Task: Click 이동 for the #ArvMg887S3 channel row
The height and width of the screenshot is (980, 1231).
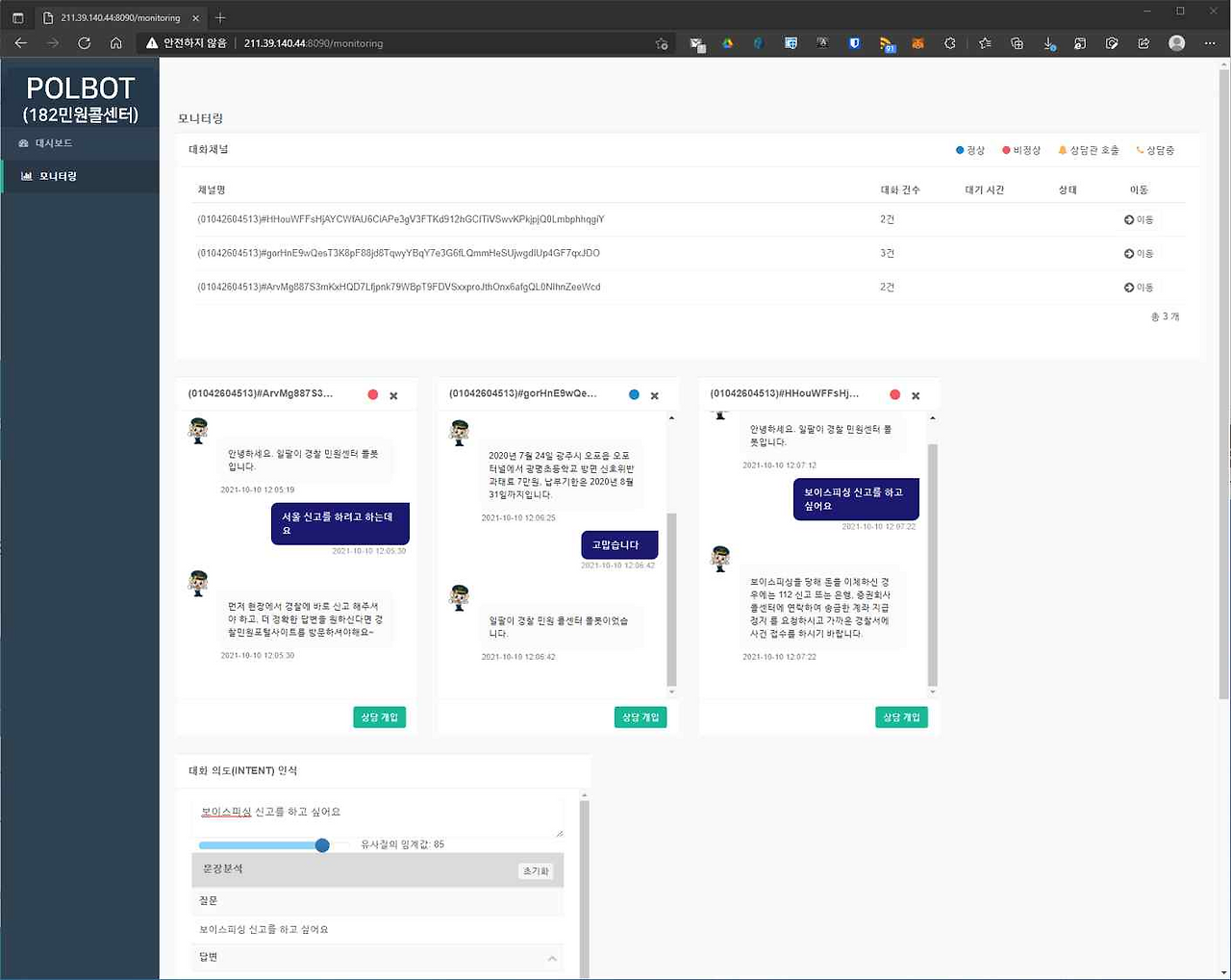Action: [1139, 288]
